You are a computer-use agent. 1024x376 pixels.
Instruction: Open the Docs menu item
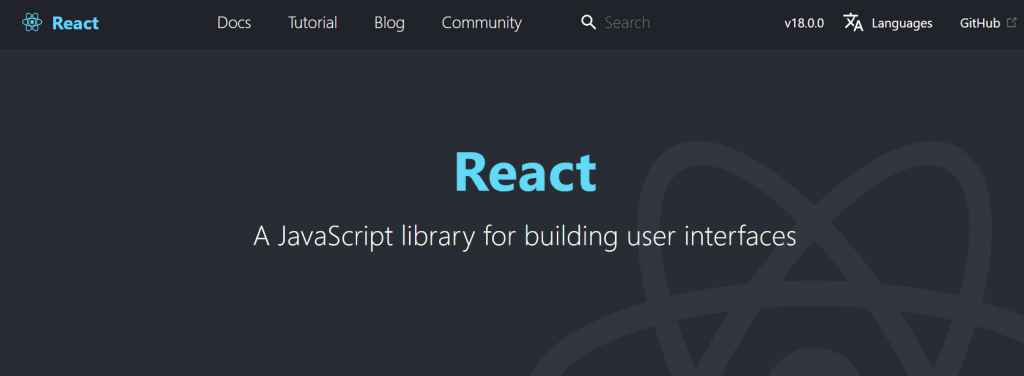[x=234, y=23]
